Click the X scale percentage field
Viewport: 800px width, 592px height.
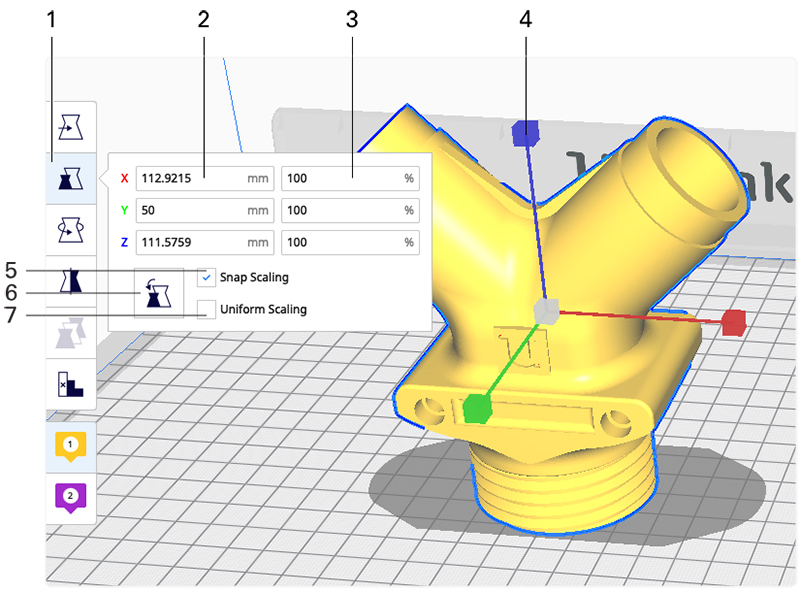click(x=340, y=179)
